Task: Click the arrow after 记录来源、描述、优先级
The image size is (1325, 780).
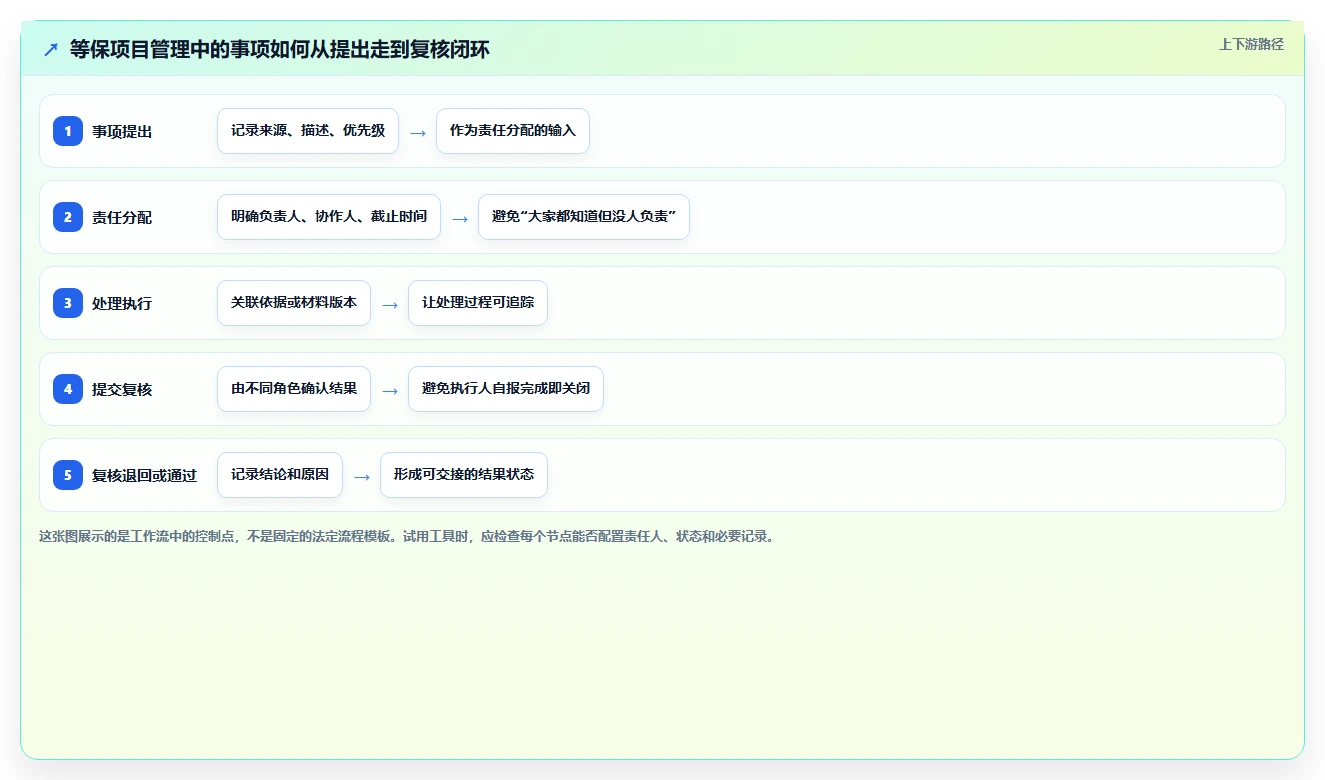Action: (418, 132)
